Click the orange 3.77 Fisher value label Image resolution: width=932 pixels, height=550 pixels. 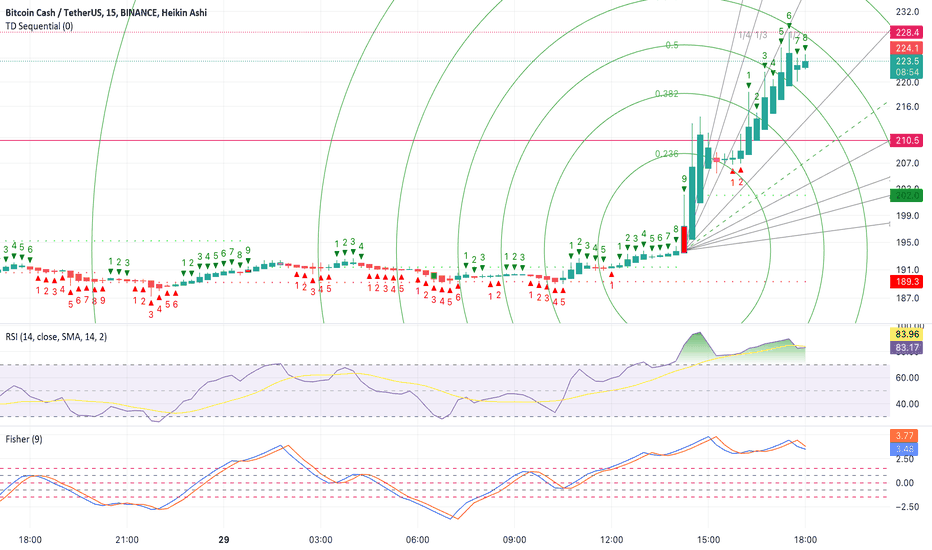pyautogui.click(x=905, y=436)
